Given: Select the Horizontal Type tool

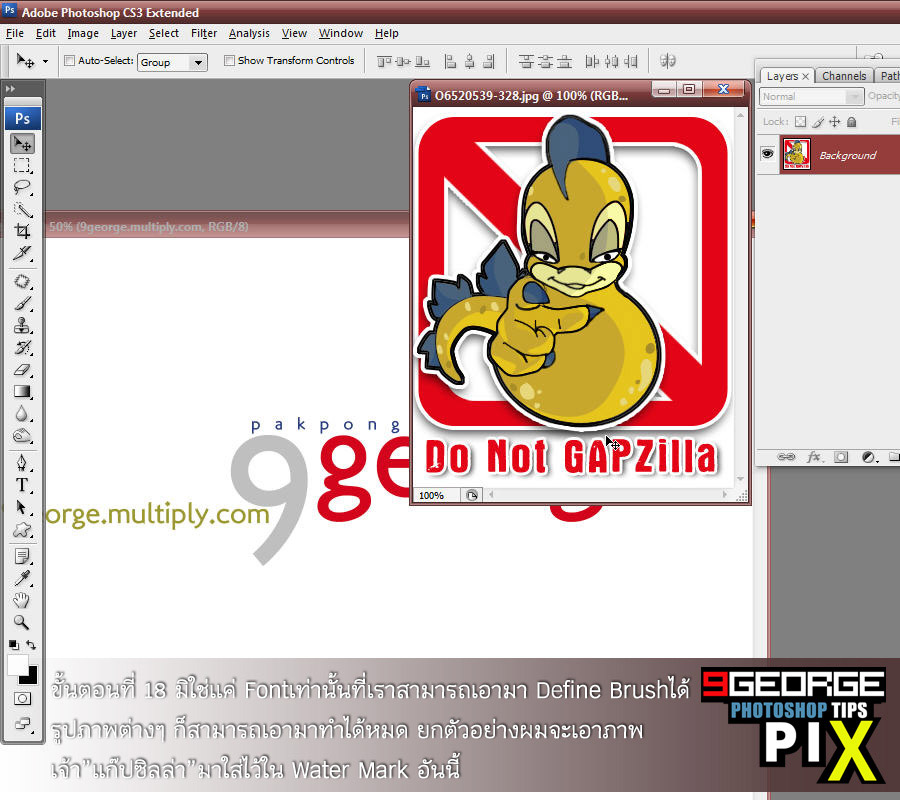Looking at the screenshot, I should [x=22, y=486].
